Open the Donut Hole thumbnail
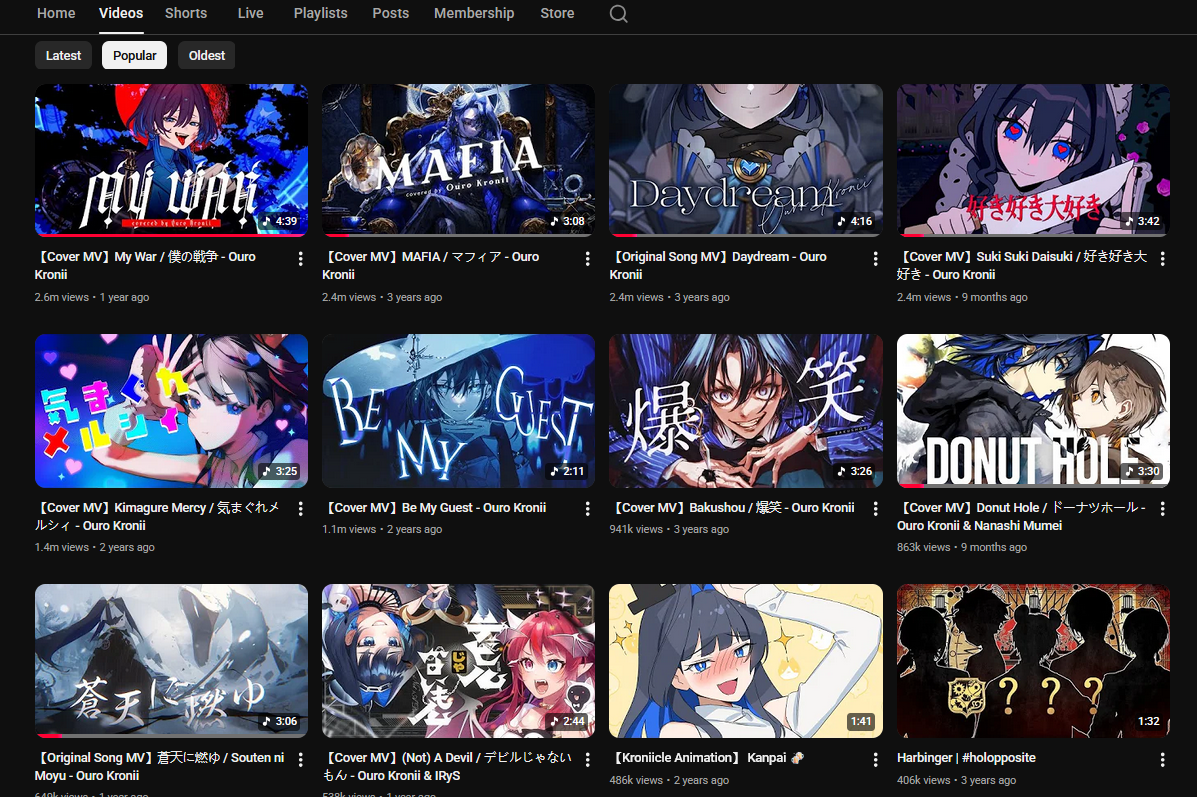Screen dimensions: 1197x797 [x=1034, y=411]
